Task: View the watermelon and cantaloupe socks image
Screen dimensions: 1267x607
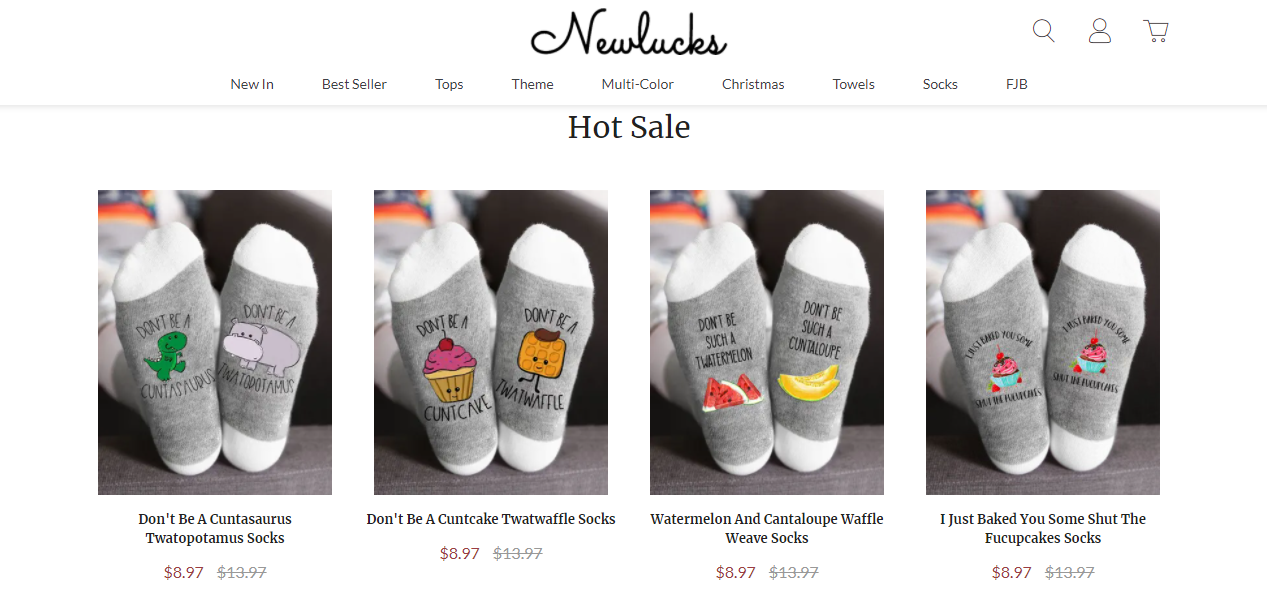Action: (767, 342)
